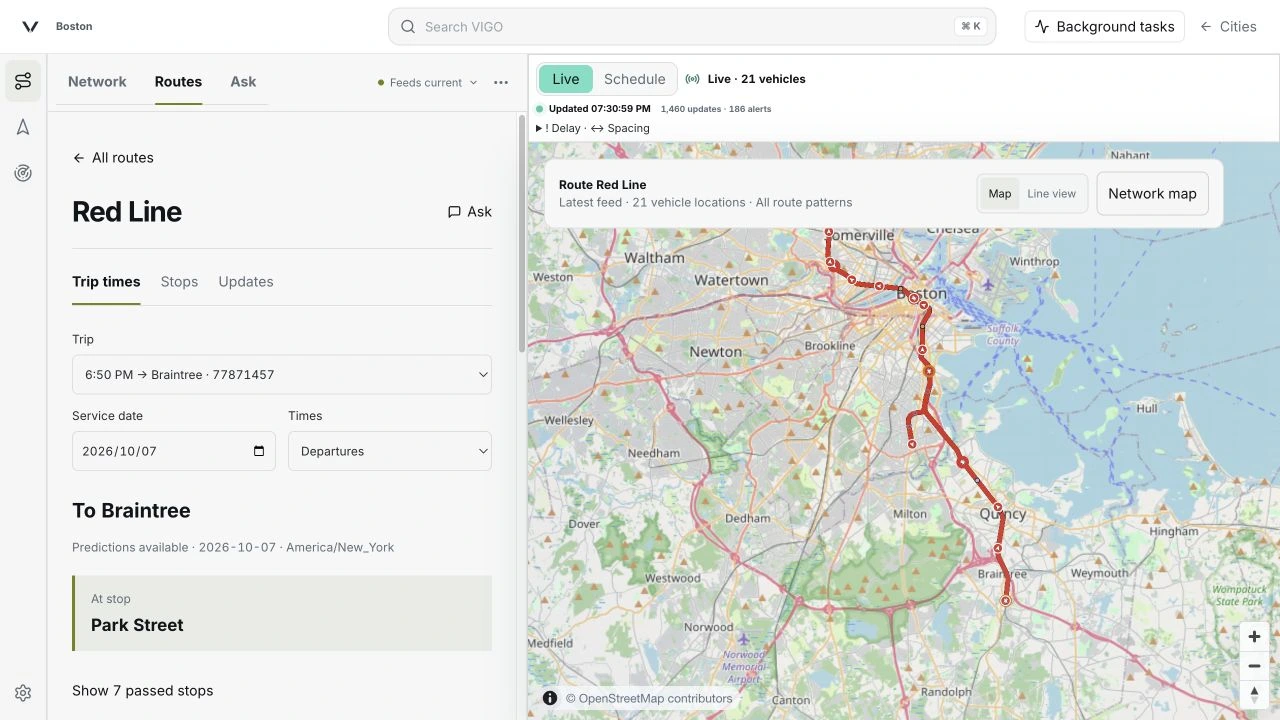1280x720 pixels.
Task: Open the Times Departures dropdown
Action: point(390,451)
